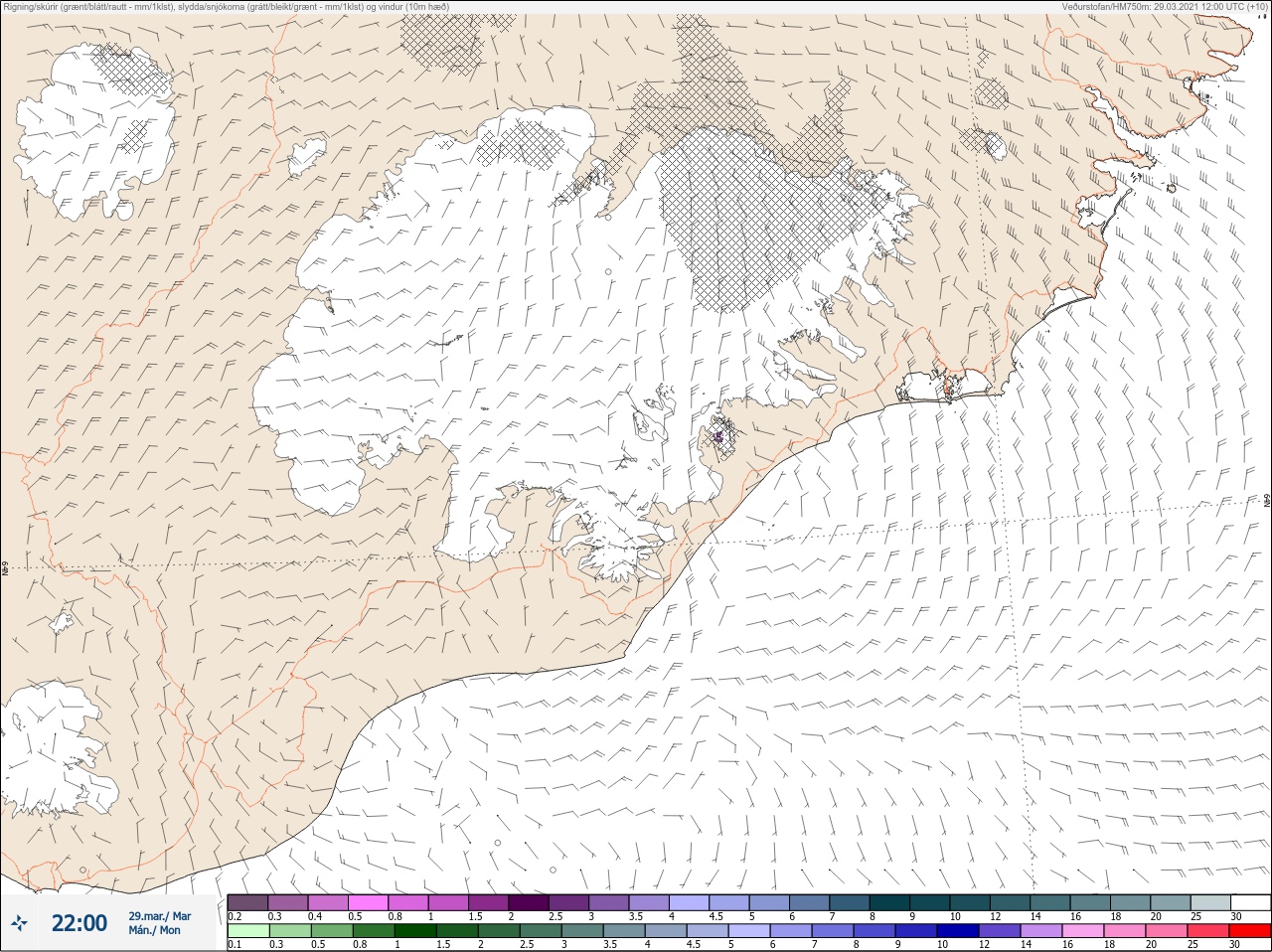Select the bright pink 0.5 swatch in upper legend row

[x=368, y=902]
